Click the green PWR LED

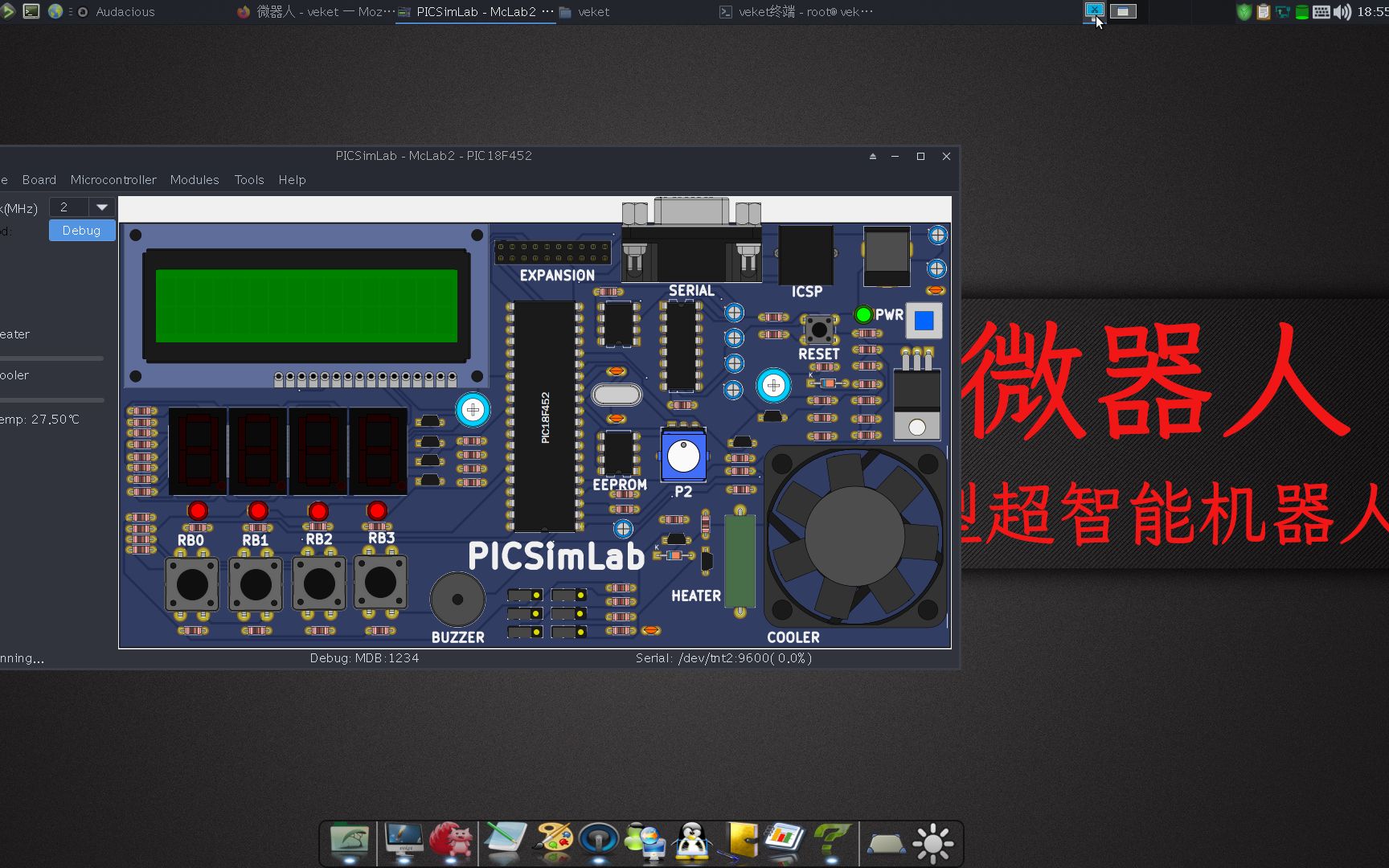pyautogui.click(x=863, y=314)
